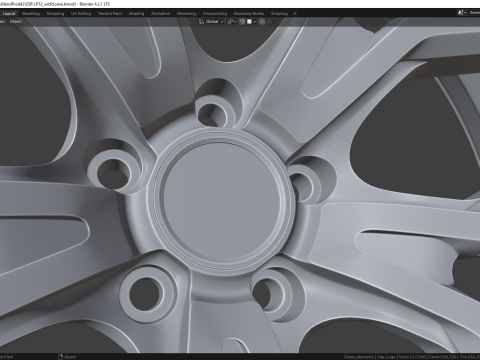This screenshot has height=360, width=480.
Task: Open the Geometry Nodes workspace tab
Action: pyautogui.click(x=249, y=14)
